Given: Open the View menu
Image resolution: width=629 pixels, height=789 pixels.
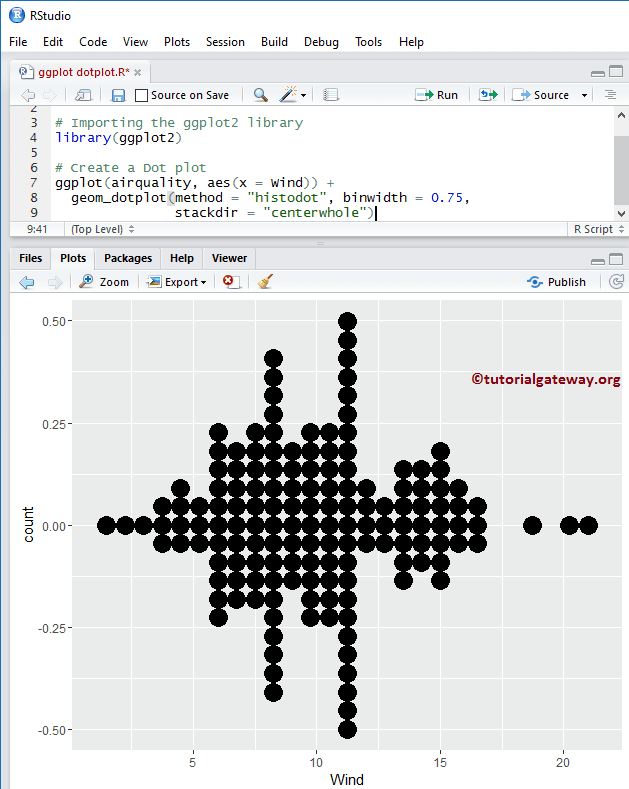Looking at the screenshot, I should tap(135, 42).
